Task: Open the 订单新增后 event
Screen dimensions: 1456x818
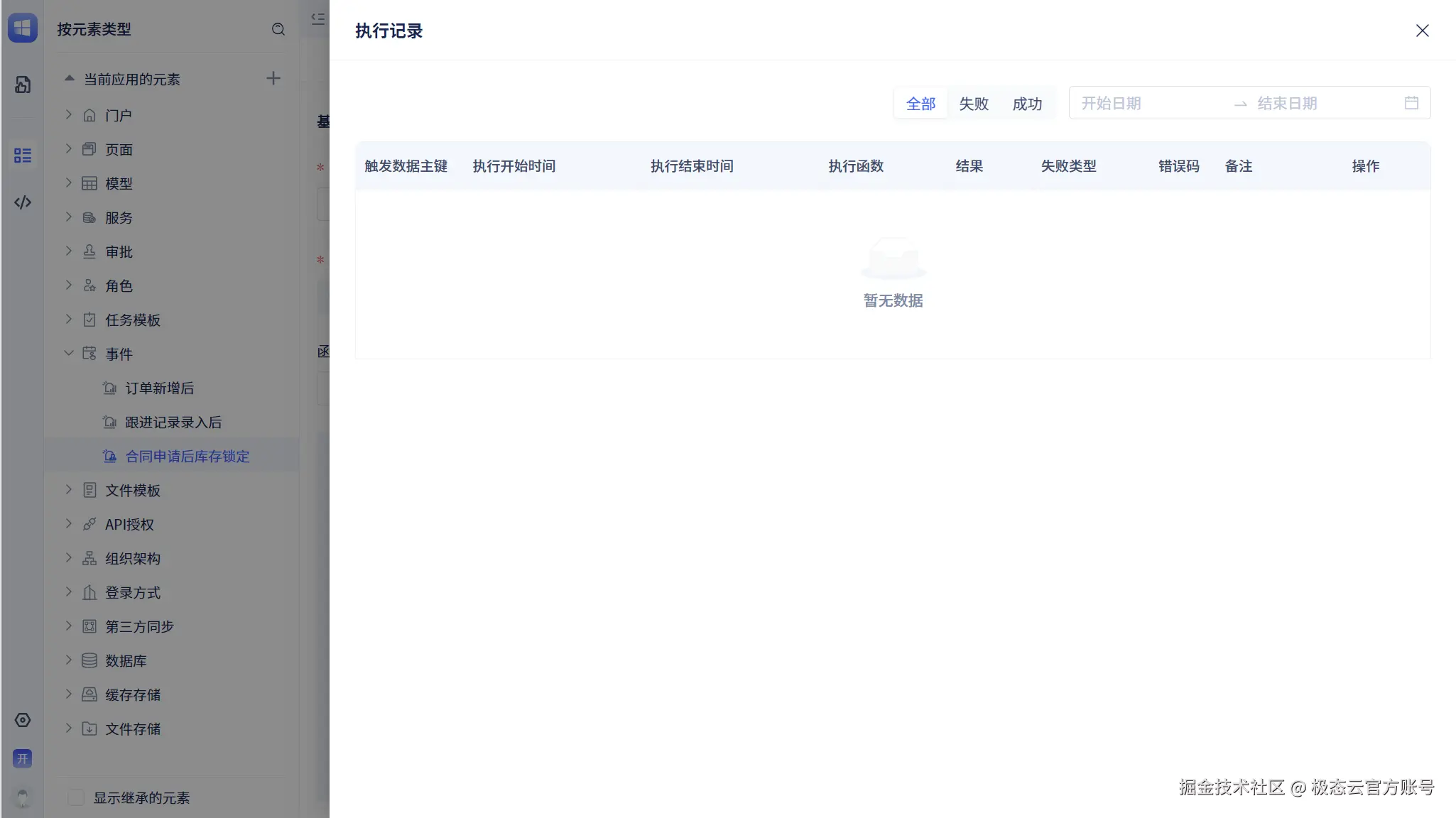Action: [159, 388]
